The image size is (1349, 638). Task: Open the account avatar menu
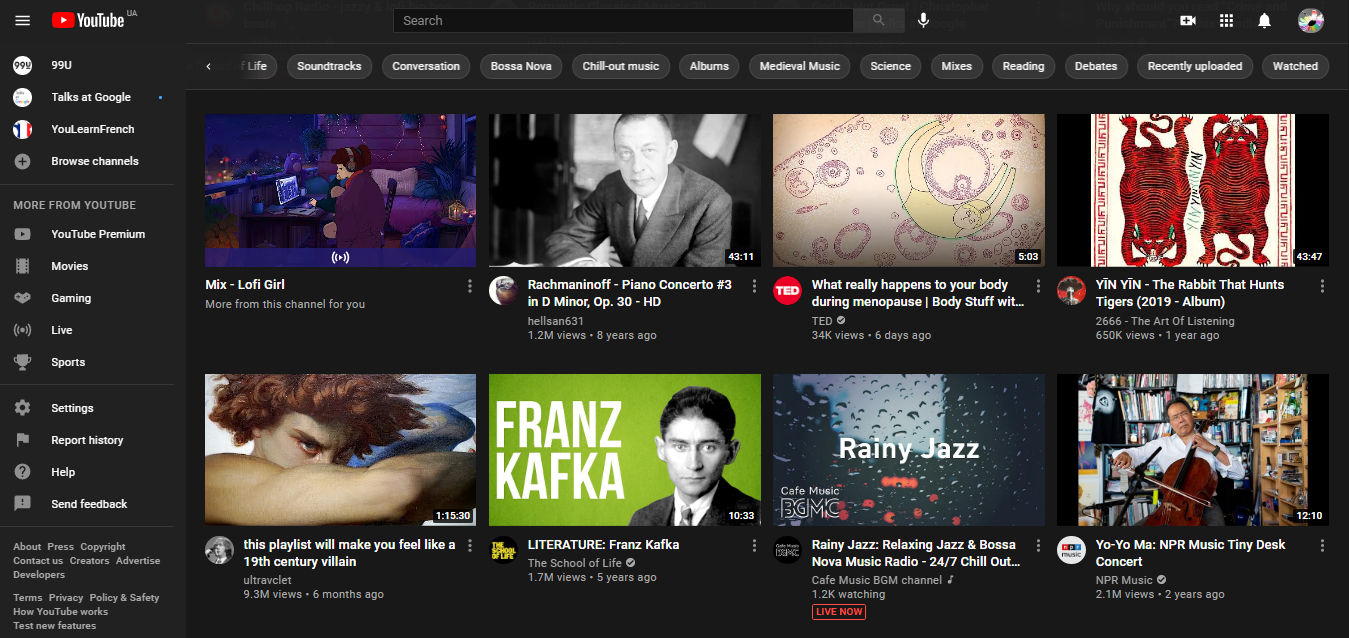1310,20
